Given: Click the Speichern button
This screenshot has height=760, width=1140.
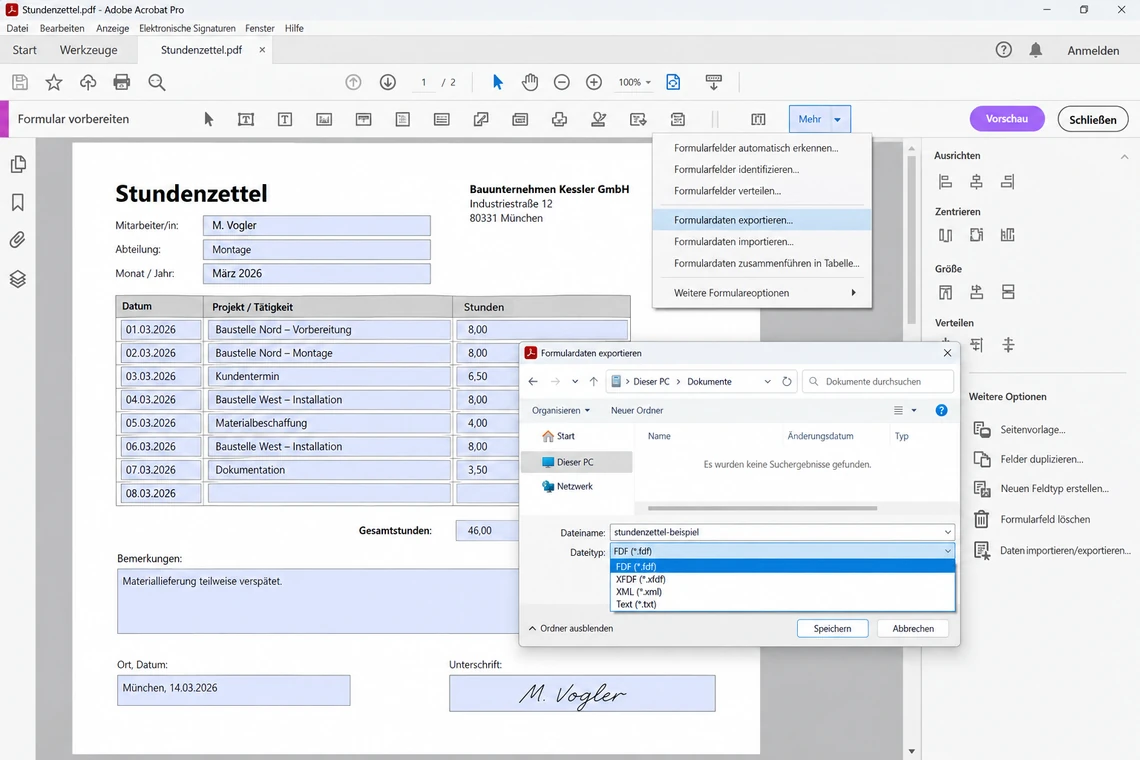Looking at the screenshot, I should [x=832, y=628].
